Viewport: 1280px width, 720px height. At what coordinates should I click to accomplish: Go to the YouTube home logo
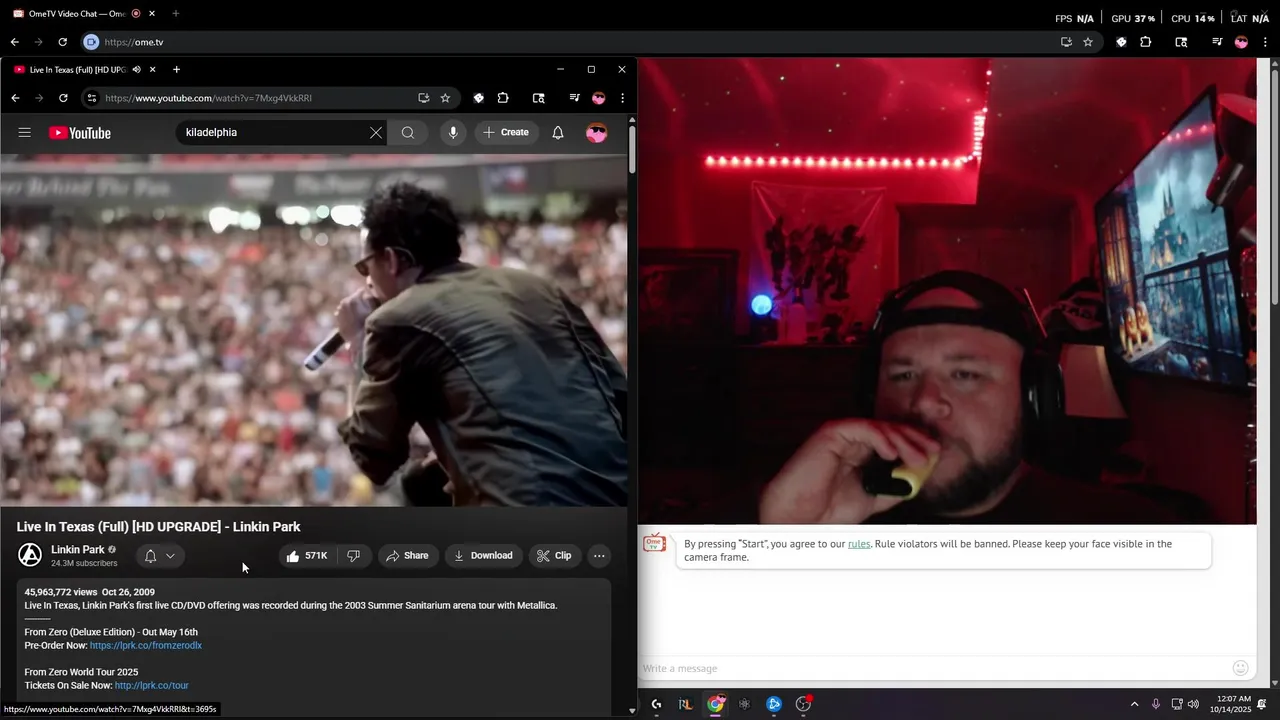point(79,133)
